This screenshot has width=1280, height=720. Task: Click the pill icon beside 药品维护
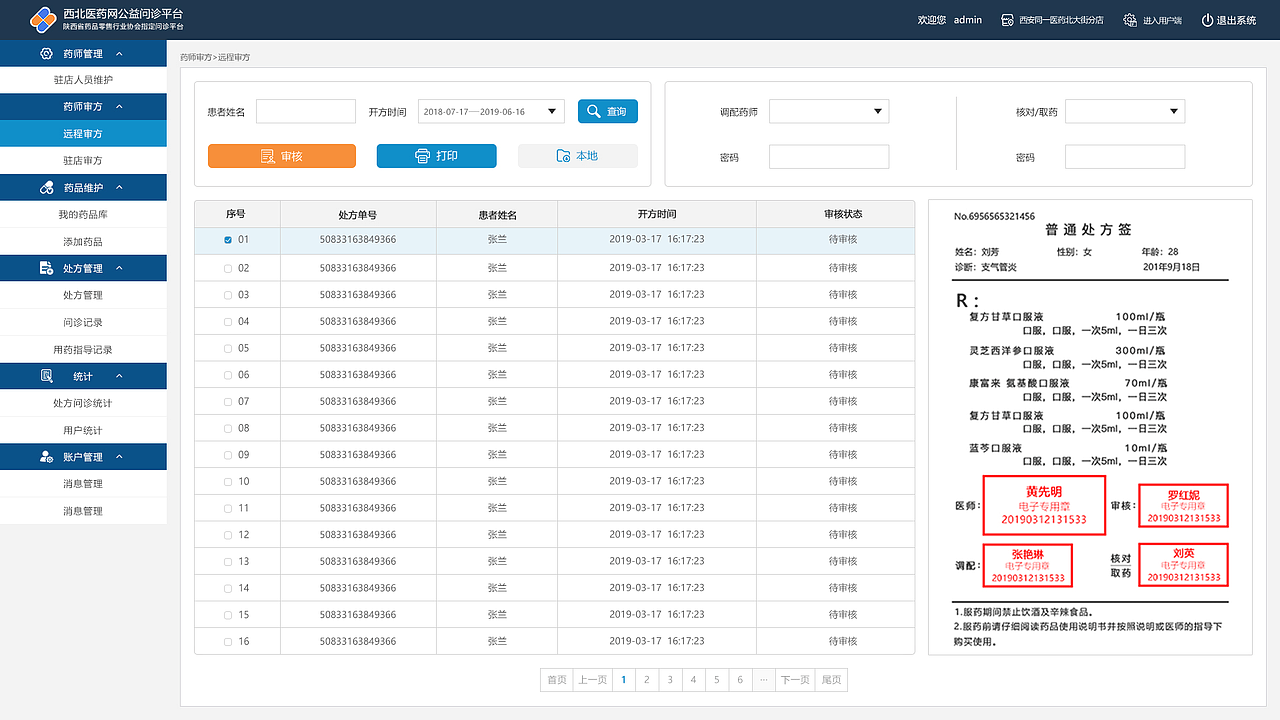coord(46,188)
